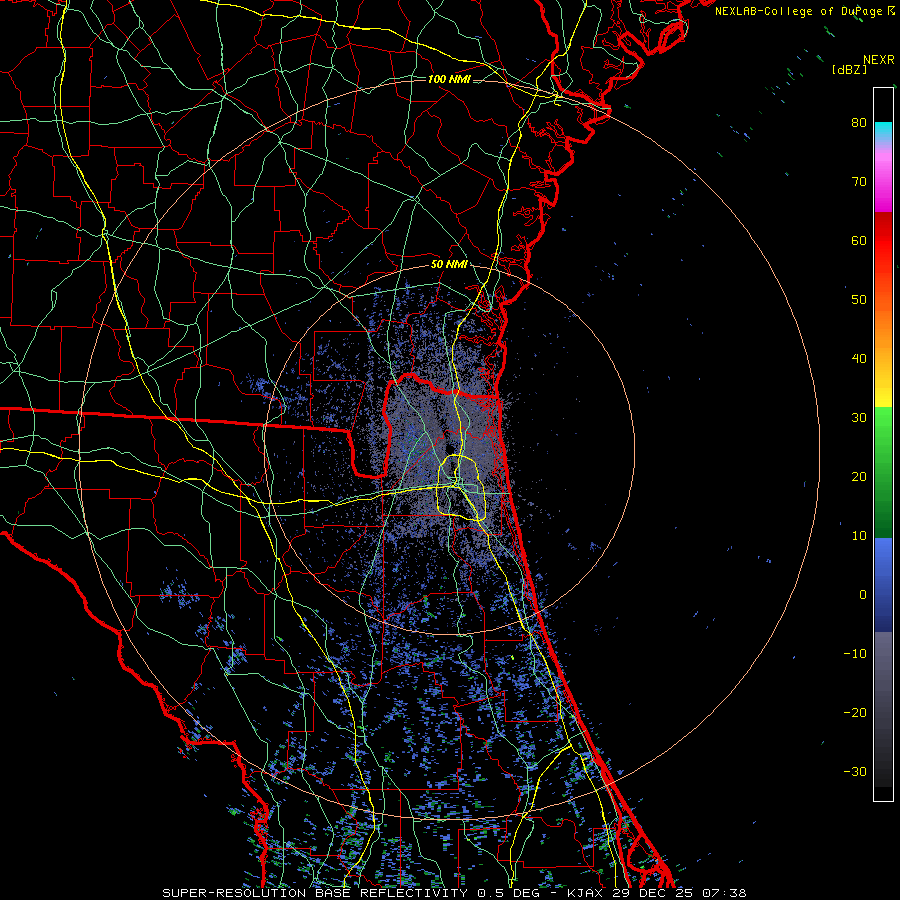Image resolution: width=900 pixels, height=900 pixels.
Task: Click the NEXR label above the scale
Action: pyautogui.click(x=878, y=60)
